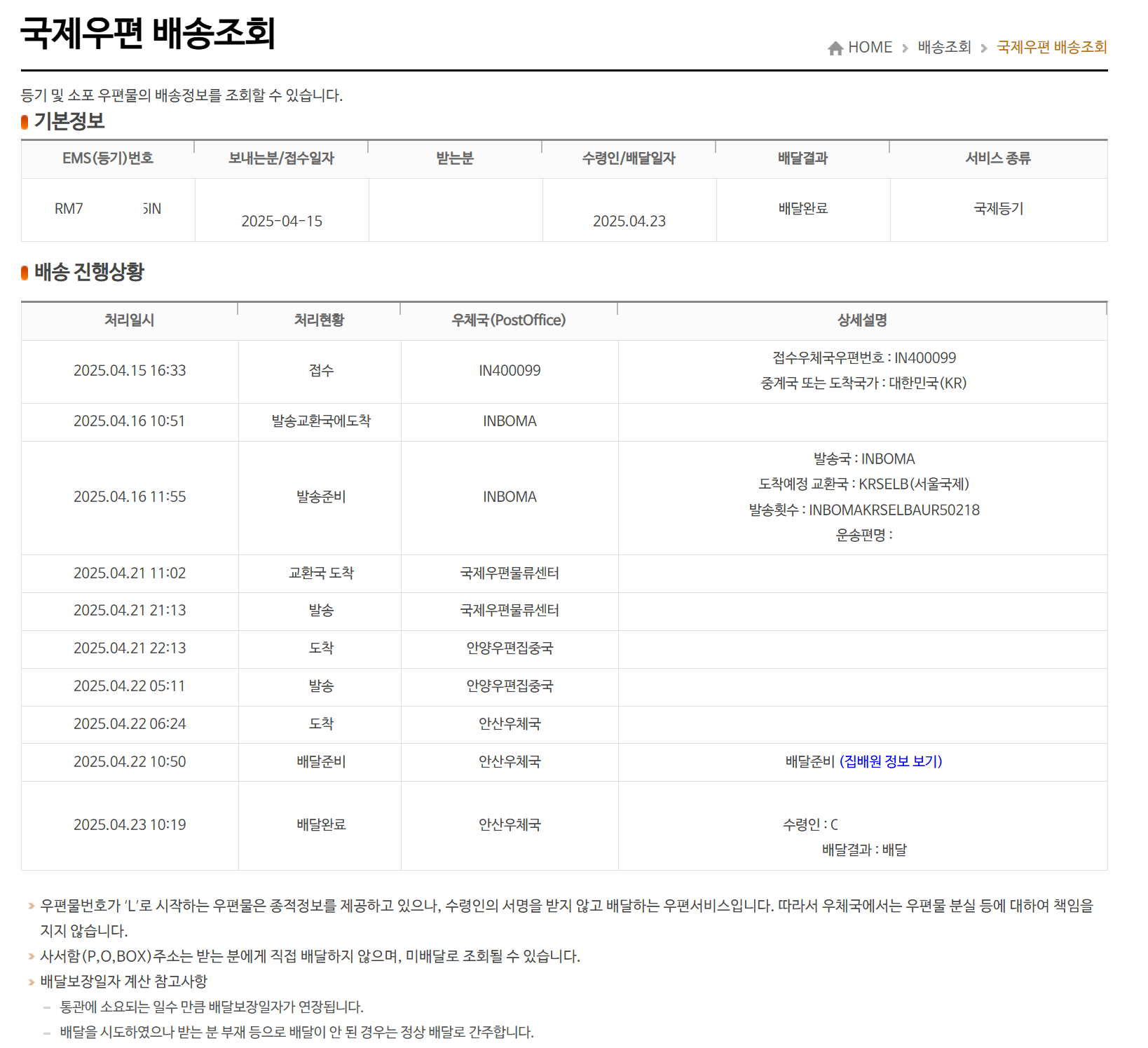This screenshot has width=1148, height=1048.
Task: Click the first breadcrumb chevron arrow
Action: [905, 48]
